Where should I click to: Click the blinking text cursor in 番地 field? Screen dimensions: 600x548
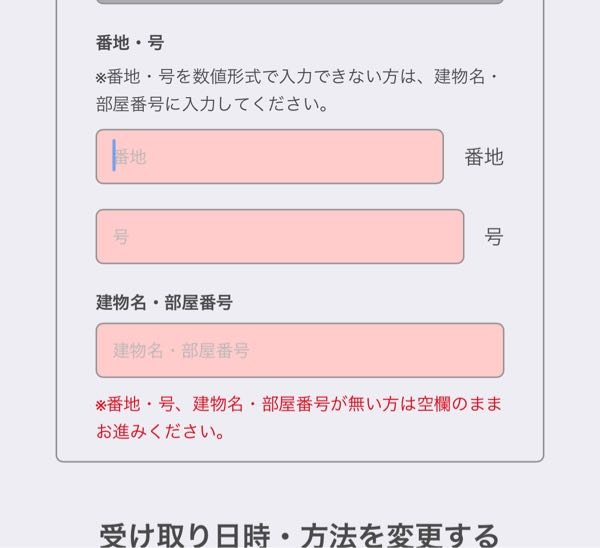(114, 155)
